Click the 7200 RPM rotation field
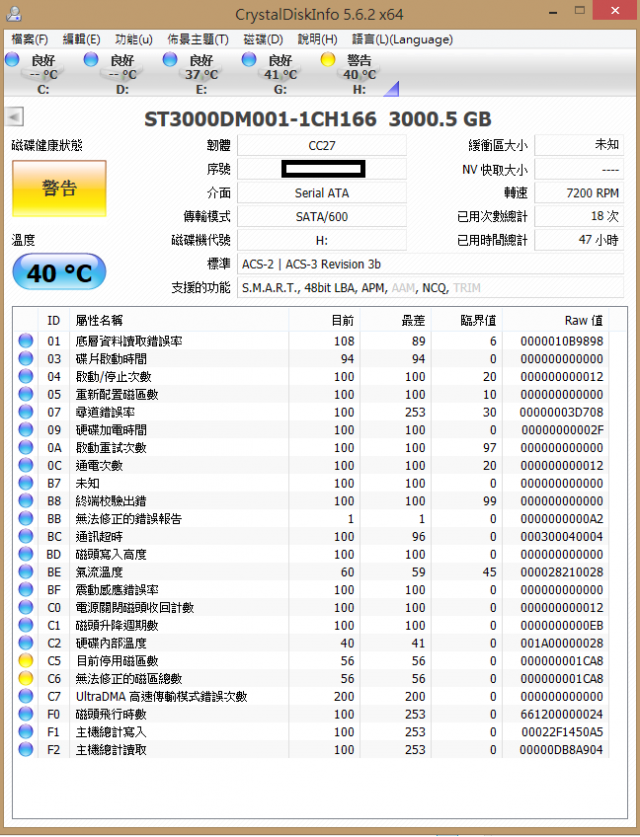 (x=579, y=193)
